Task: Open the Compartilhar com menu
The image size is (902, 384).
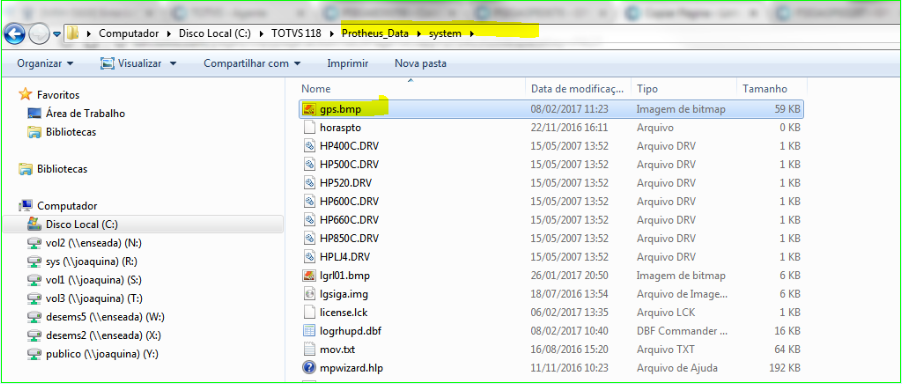Action: 252,63
